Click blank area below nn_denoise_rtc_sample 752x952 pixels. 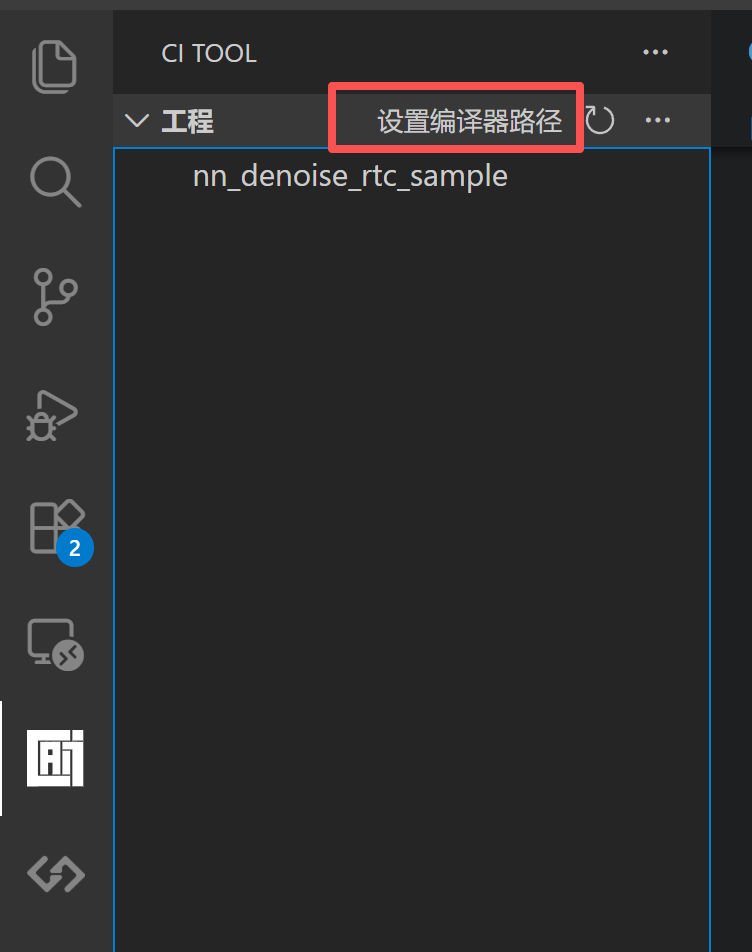click(412, 546)
